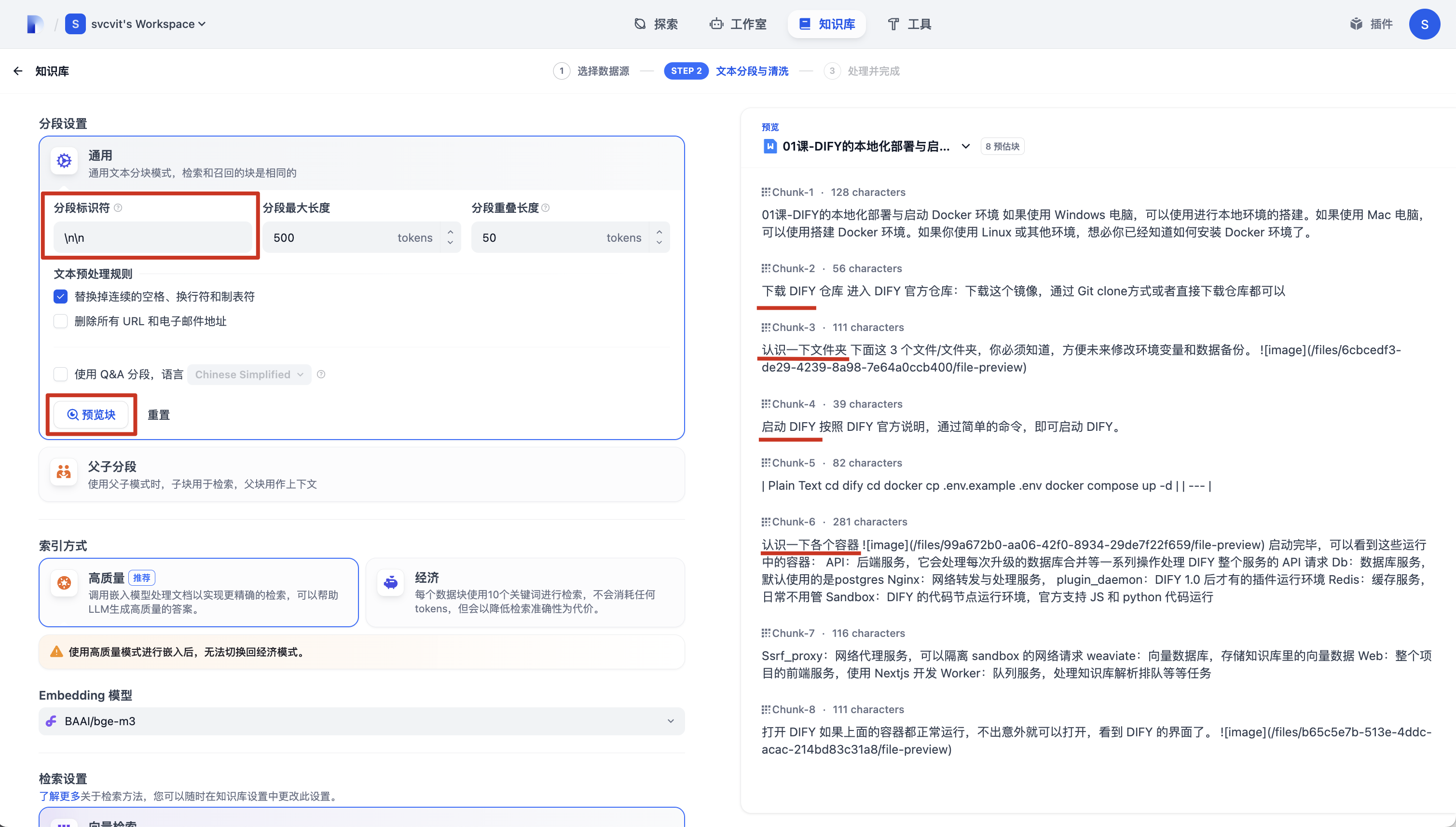1456x827 pixels.
Task: Enable 删除所有 URL 和电子邮件地址 checkbox
Action: pyautogui.click(x=61, y=321)
